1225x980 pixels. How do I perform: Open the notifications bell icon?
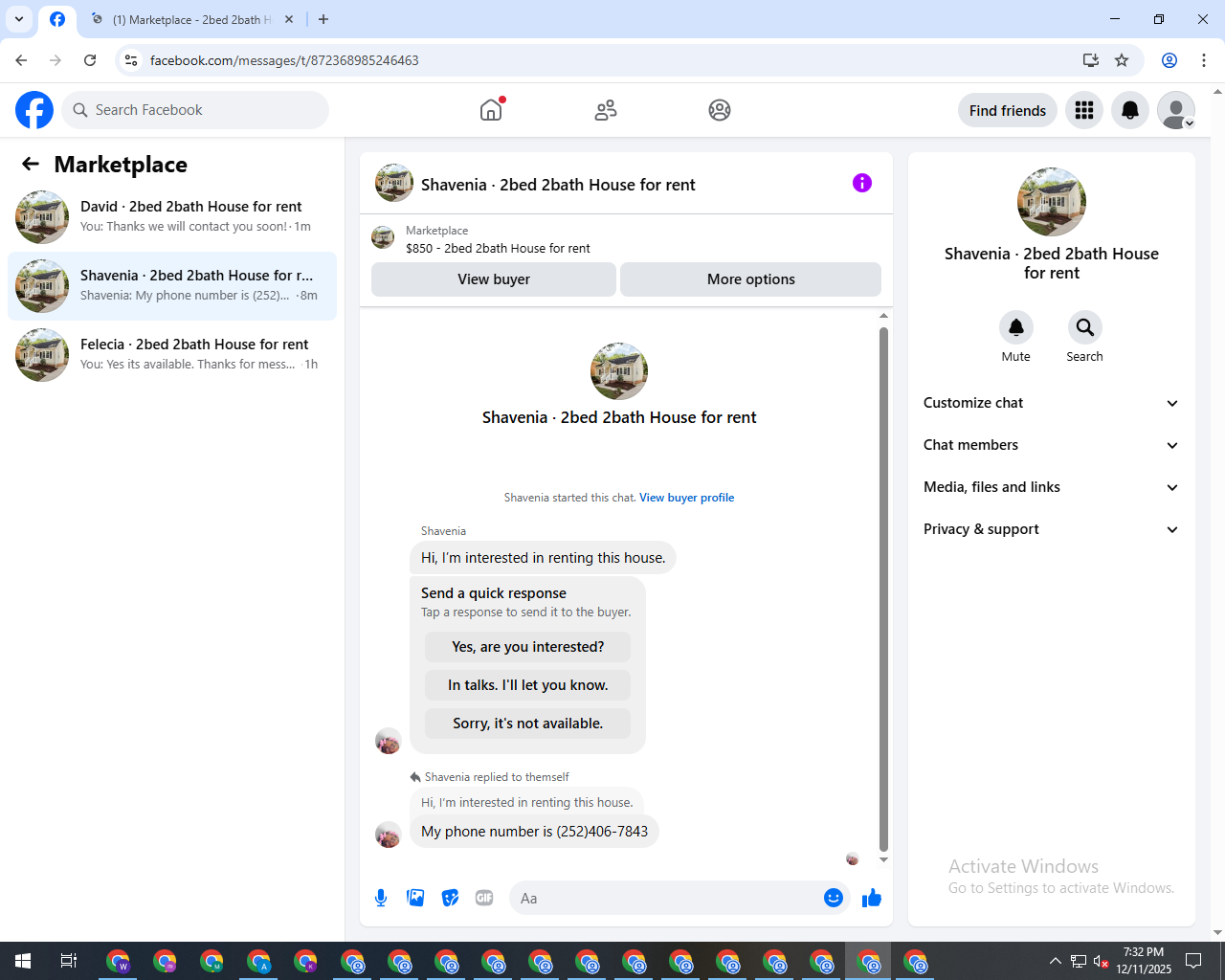[x=1130, y=110]
